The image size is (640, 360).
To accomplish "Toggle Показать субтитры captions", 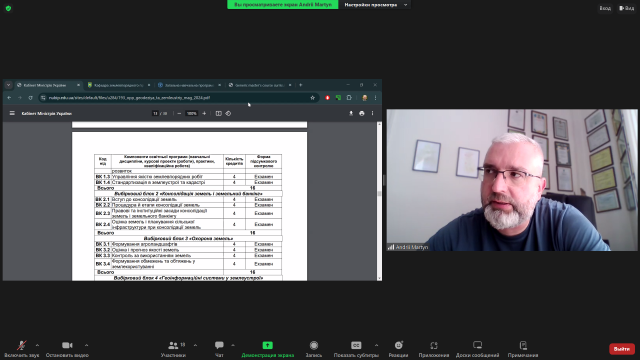I will point(356,349).
